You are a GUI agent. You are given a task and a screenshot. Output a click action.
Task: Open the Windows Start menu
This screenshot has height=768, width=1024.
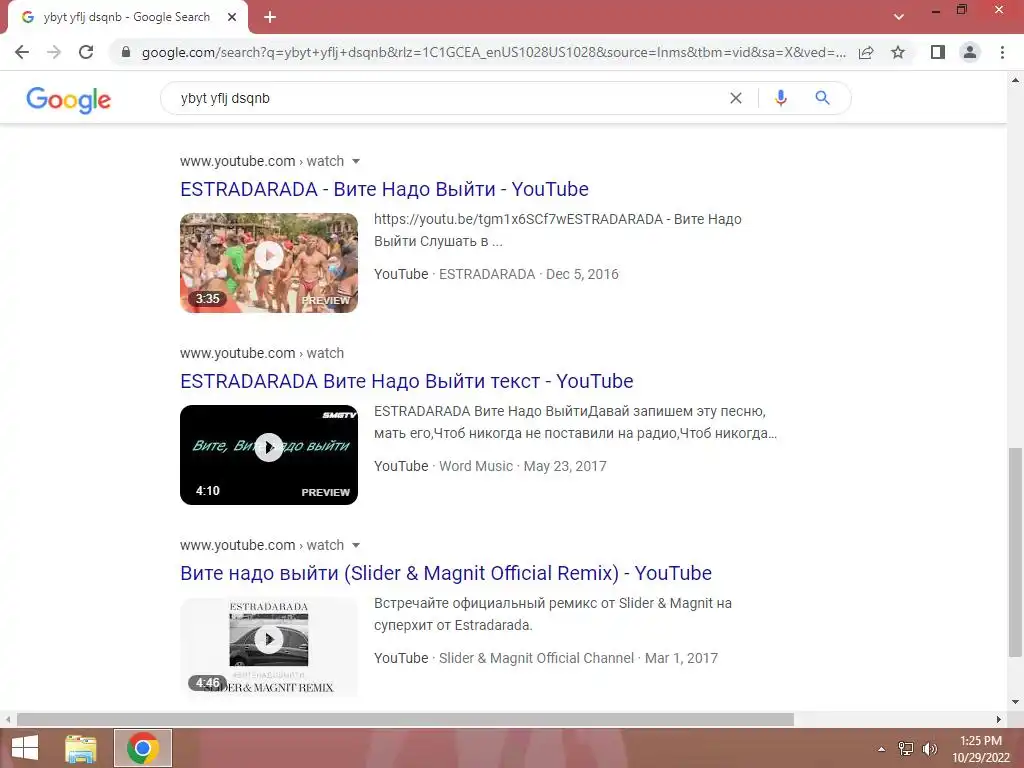[x=25, y=748]
